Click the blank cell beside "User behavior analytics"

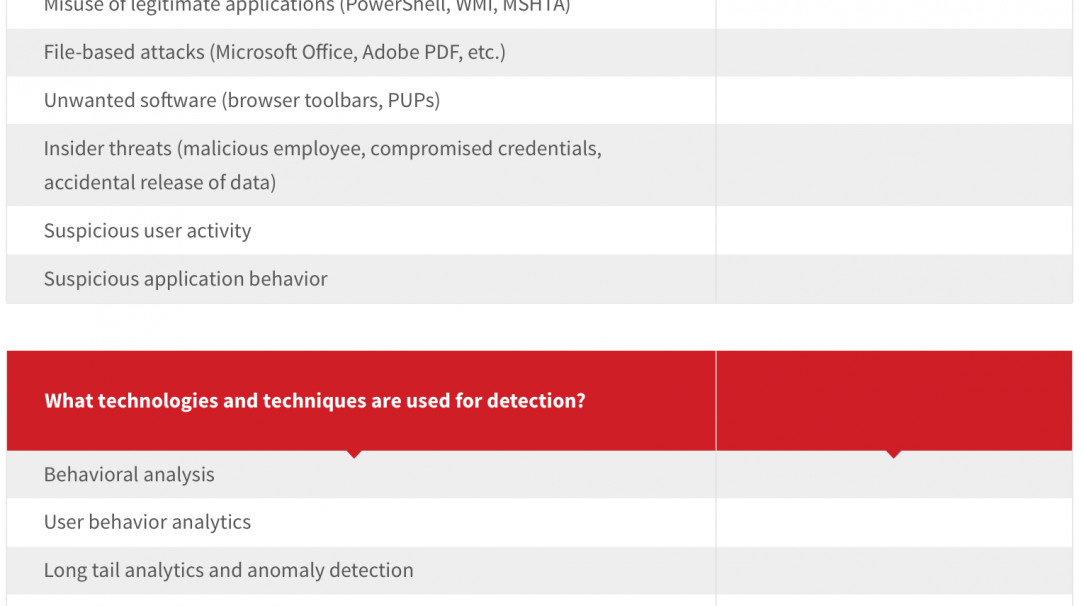893,522
